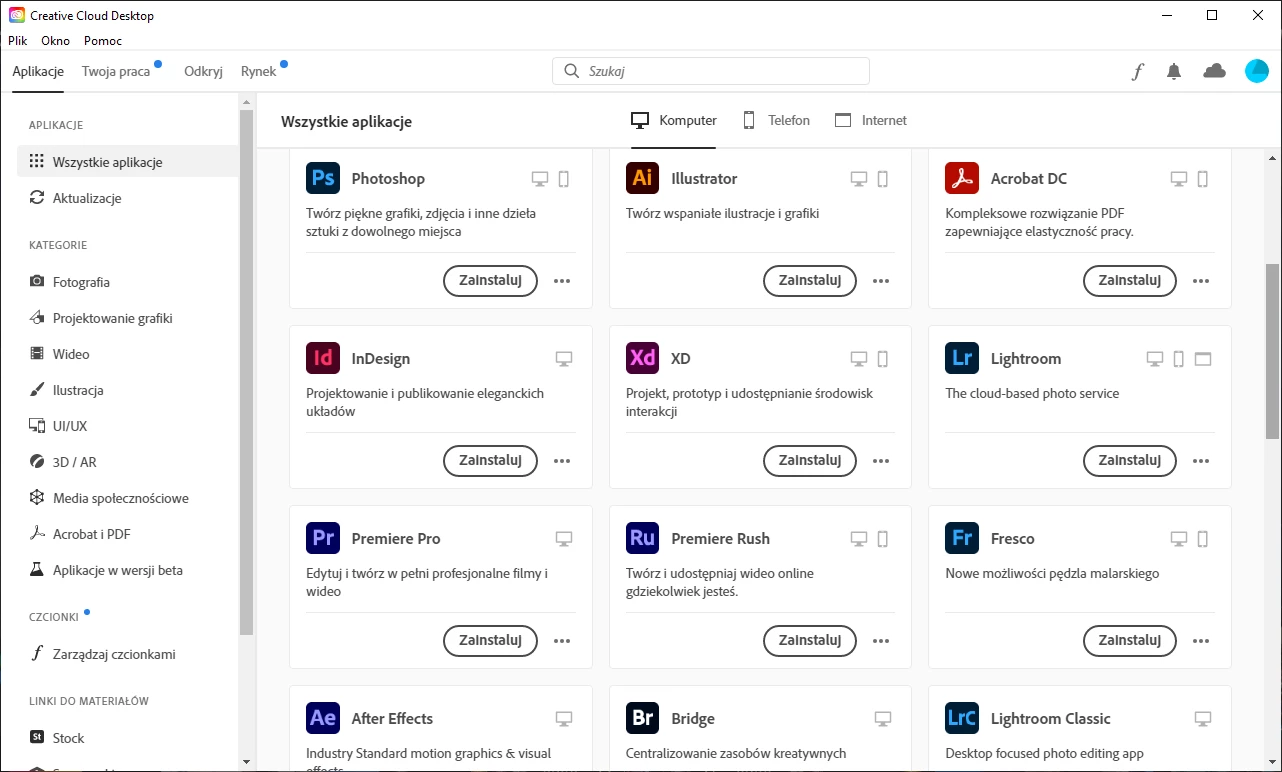
Task: Open the Acrobat DC app icon
Action: [x=962, y=178]
